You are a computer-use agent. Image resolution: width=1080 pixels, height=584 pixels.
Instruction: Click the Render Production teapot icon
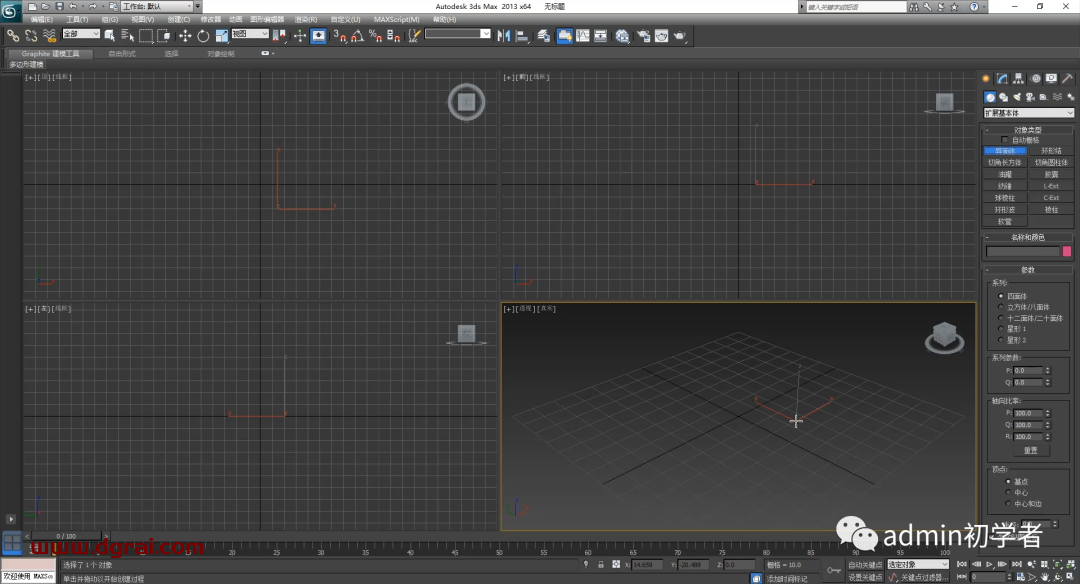[679, 35]
